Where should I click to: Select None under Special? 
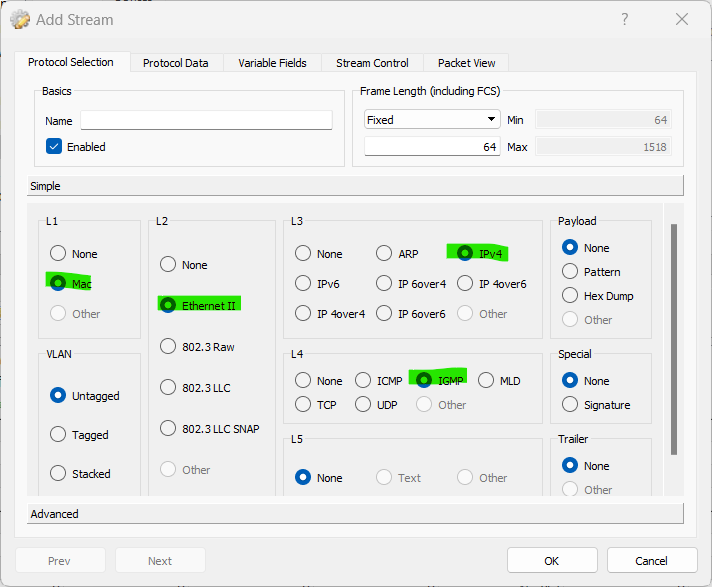point(586,380)
